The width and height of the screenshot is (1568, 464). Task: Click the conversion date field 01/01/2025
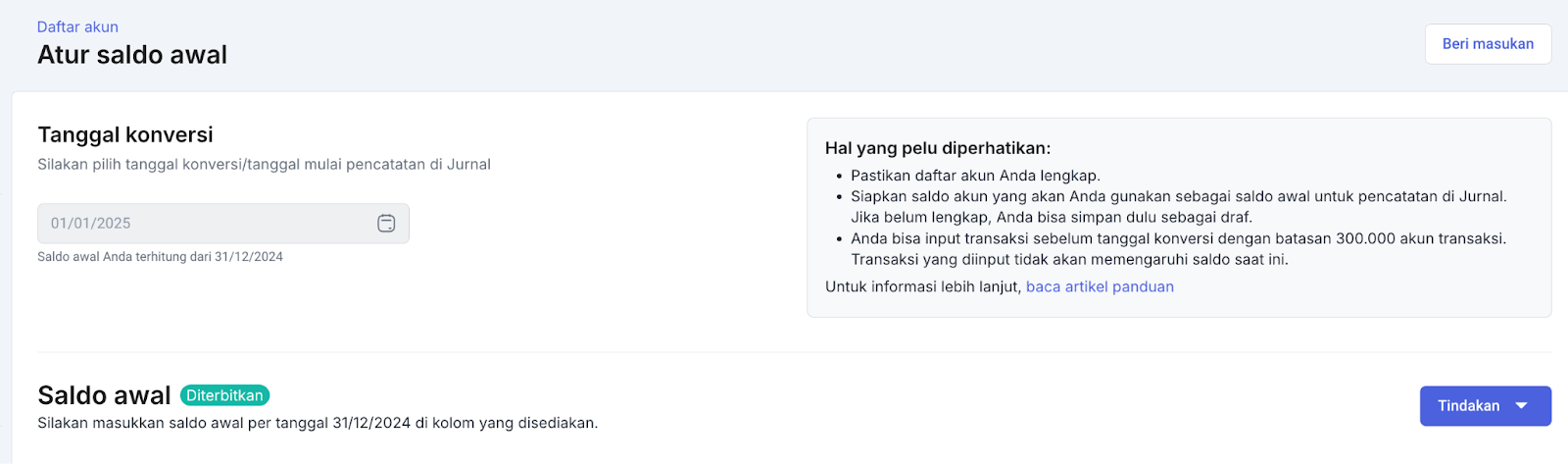point(206,224)
